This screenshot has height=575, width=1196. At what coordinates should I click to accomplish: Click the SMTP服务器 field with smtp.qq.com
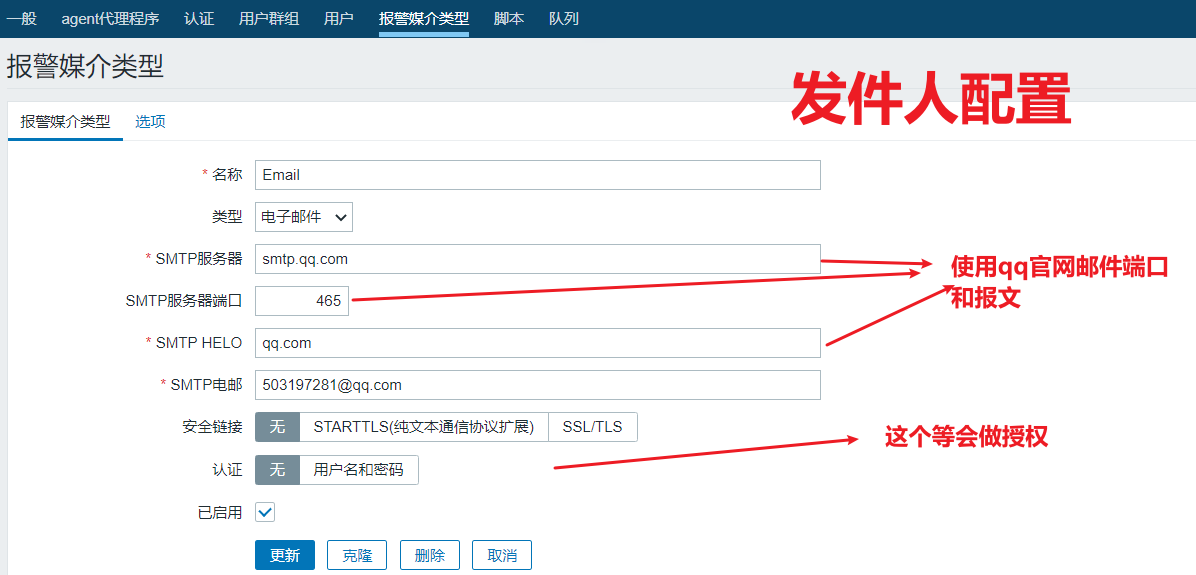pyautogui.click(x=538, y=259)
